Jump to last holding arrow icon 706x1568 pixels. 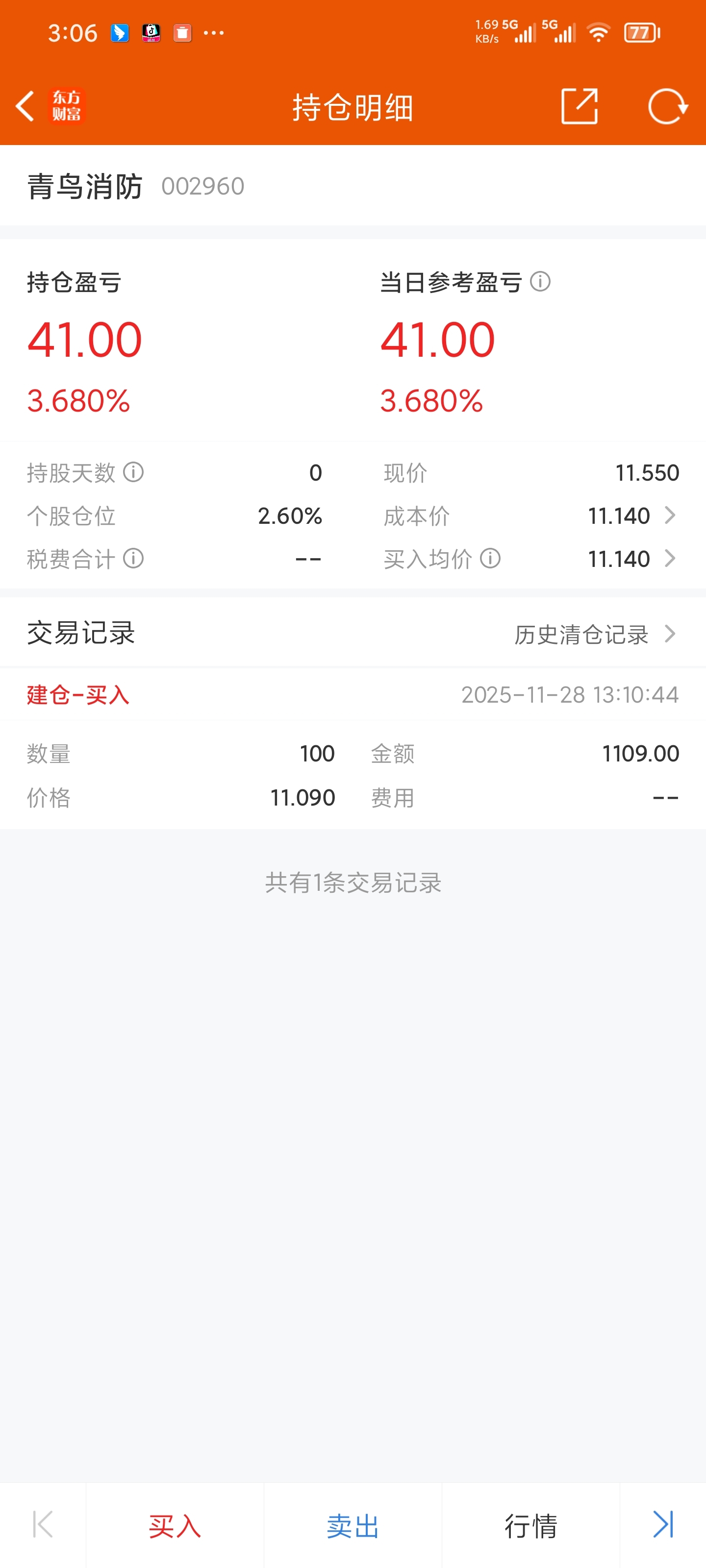pyautogui.click(x=663, y=1525)
